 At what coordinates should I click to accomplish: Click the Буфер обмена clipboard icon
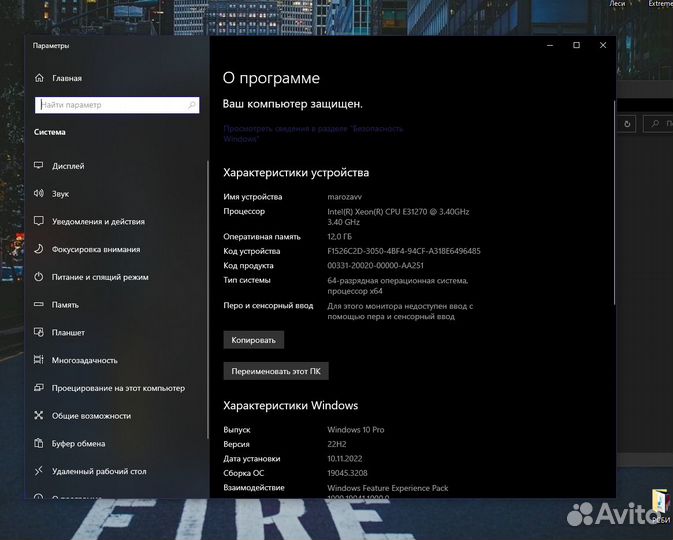click(39, 443)
